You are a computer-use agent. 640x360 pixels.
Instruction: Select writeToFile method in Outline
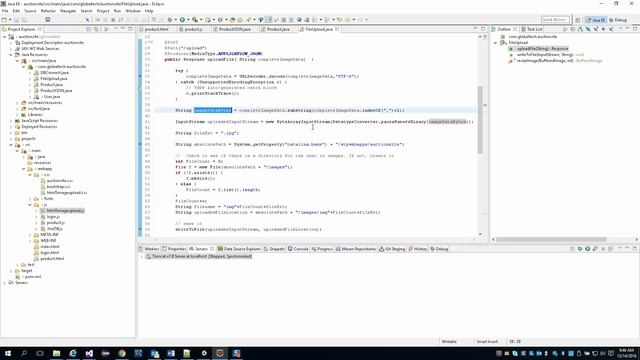[x=545, y=55]
